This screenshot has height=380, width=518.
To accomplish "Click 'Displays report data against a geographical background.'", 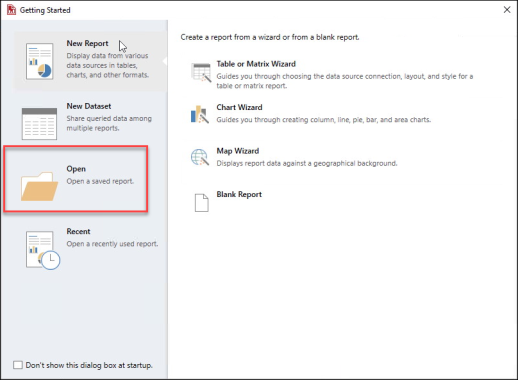I will (x=307, y=163).
